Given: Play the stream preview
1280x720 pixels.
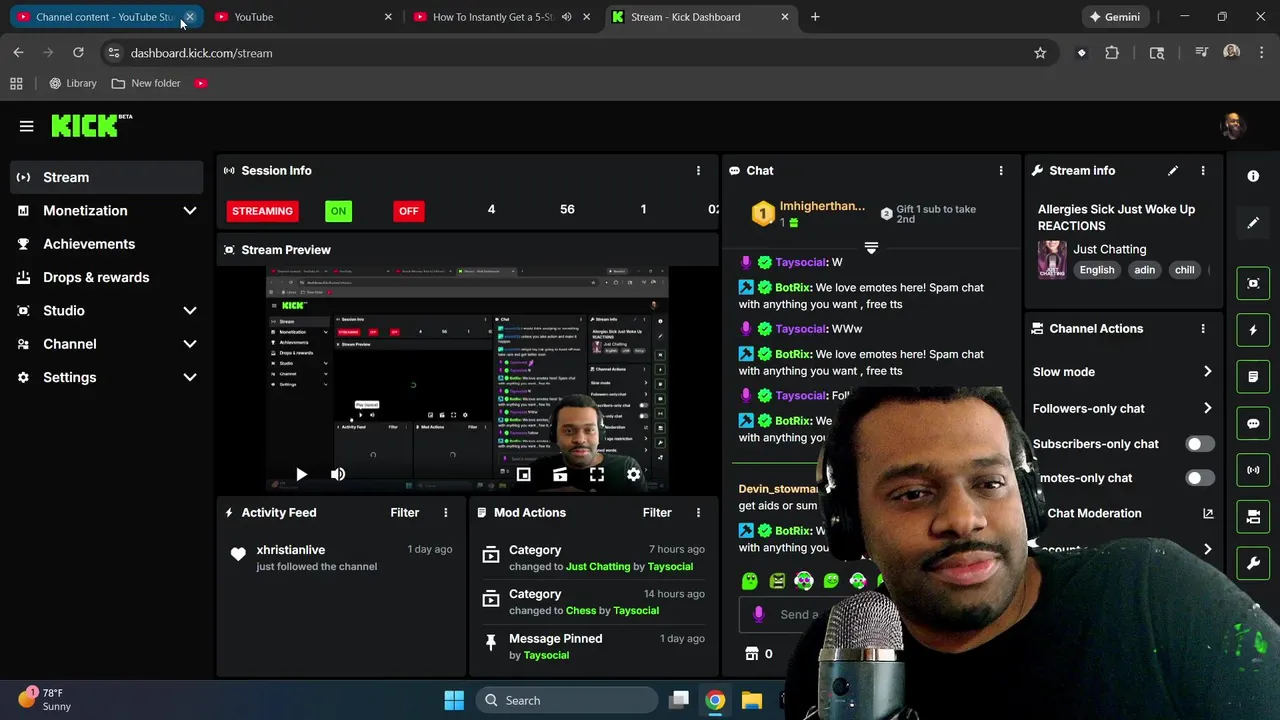Looking at the screenshot, I should pyautogui.click(x=301, y=475).
